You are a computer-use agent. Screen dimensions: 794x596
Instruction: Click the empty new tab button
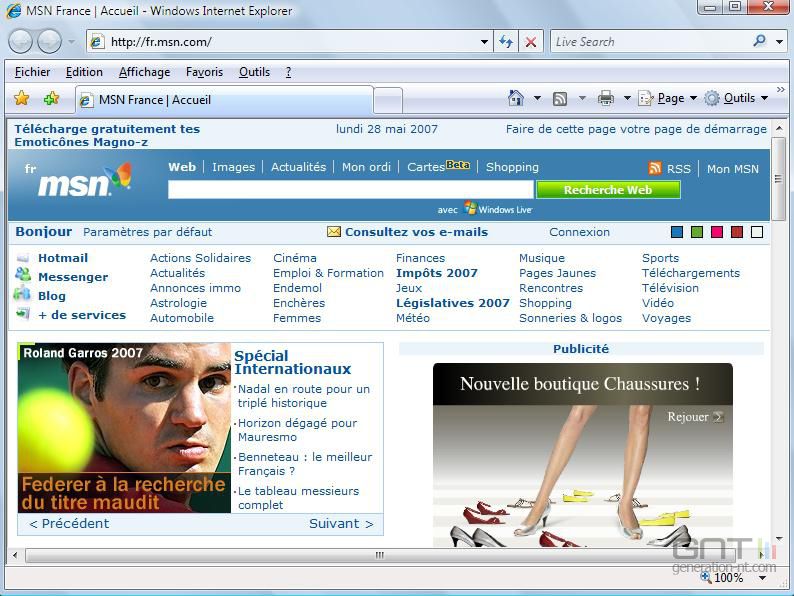pyautogui.click(x=388, y=100)
